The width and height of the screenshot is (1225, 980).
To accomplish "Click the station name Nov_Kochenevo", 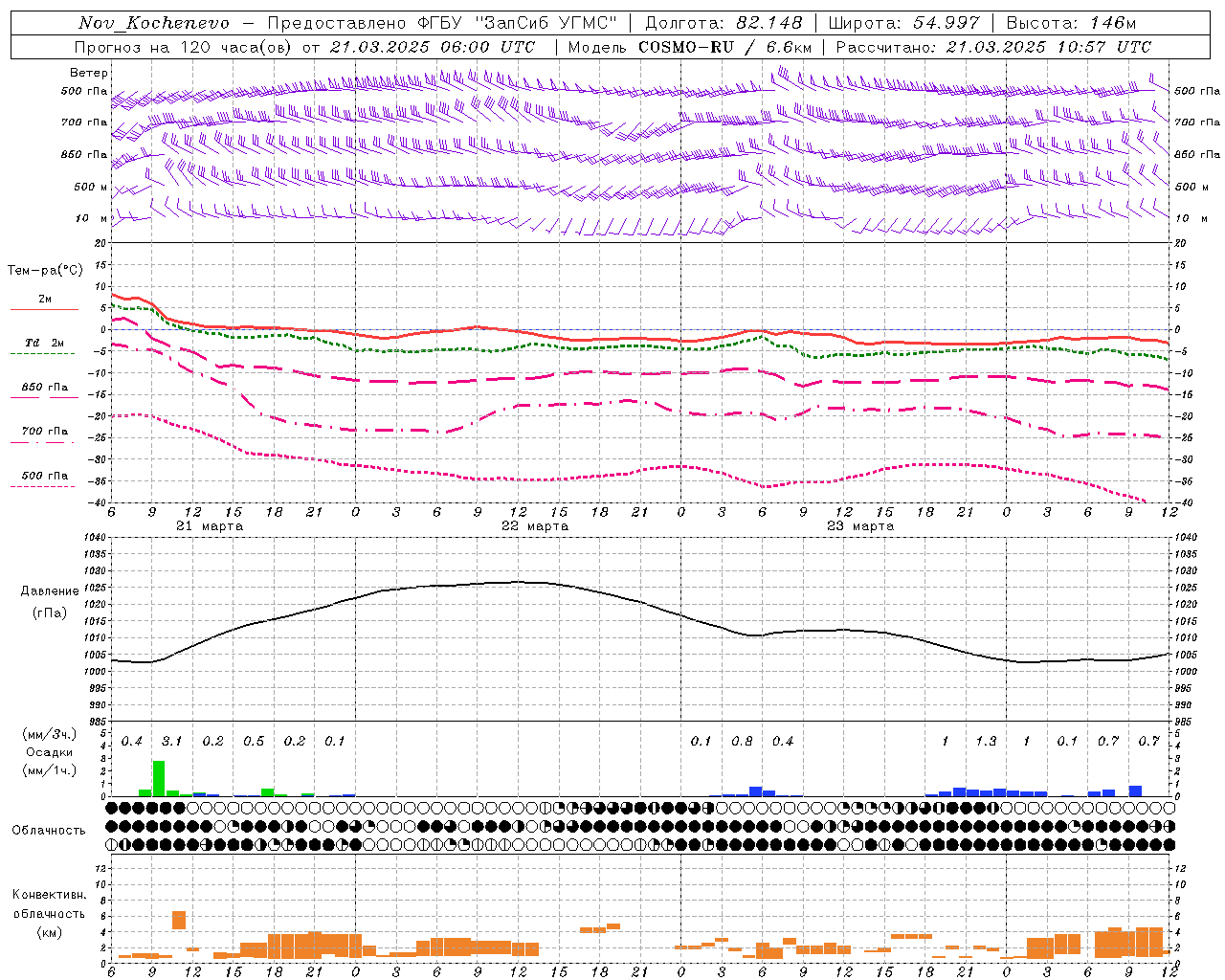I will 153,23.
